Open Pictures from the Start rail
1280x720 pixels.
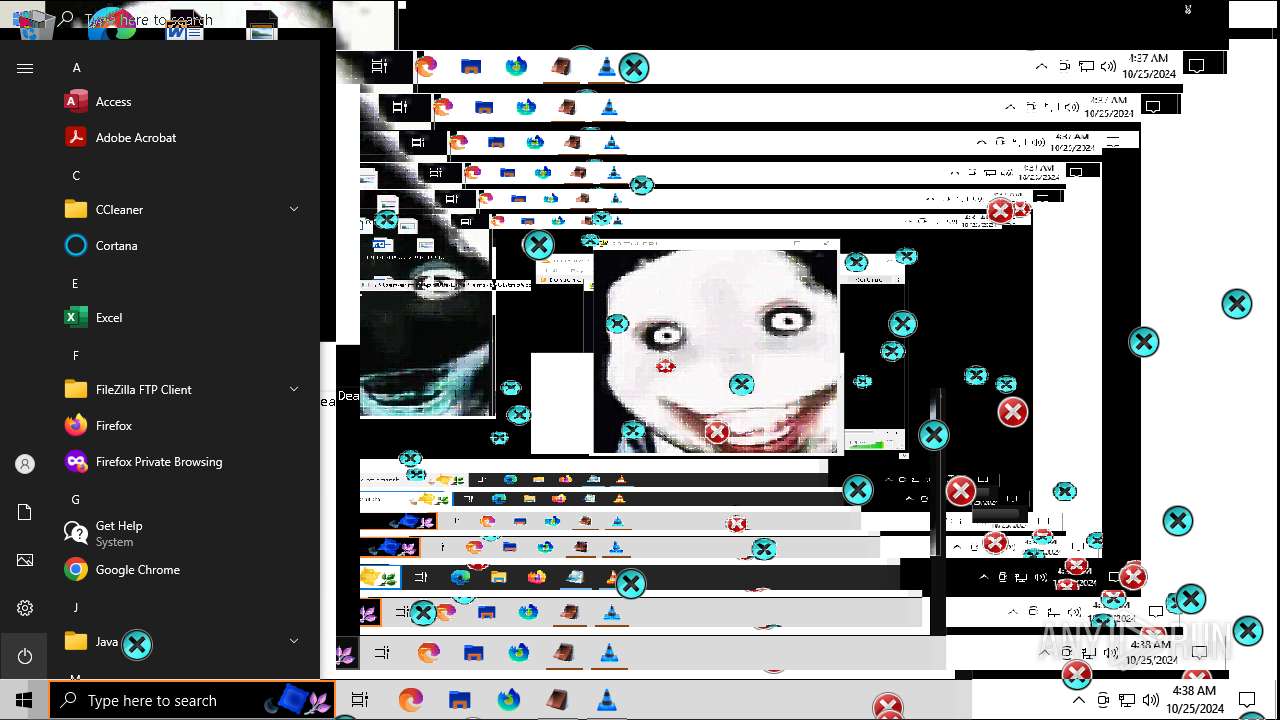(x=25, y=560)
